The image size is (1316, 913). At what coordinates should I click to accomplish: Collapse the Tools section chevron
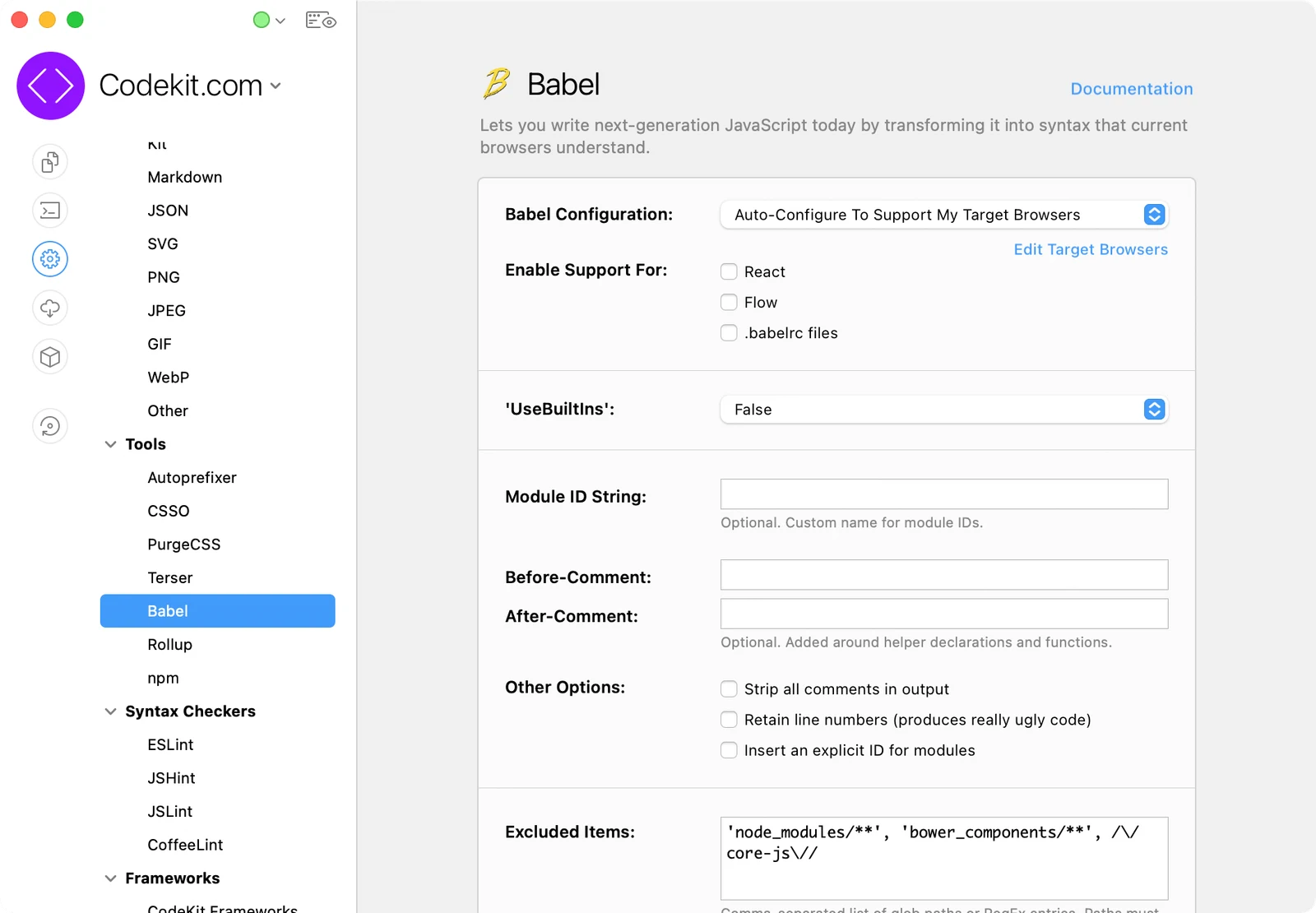tap(110, 444)
